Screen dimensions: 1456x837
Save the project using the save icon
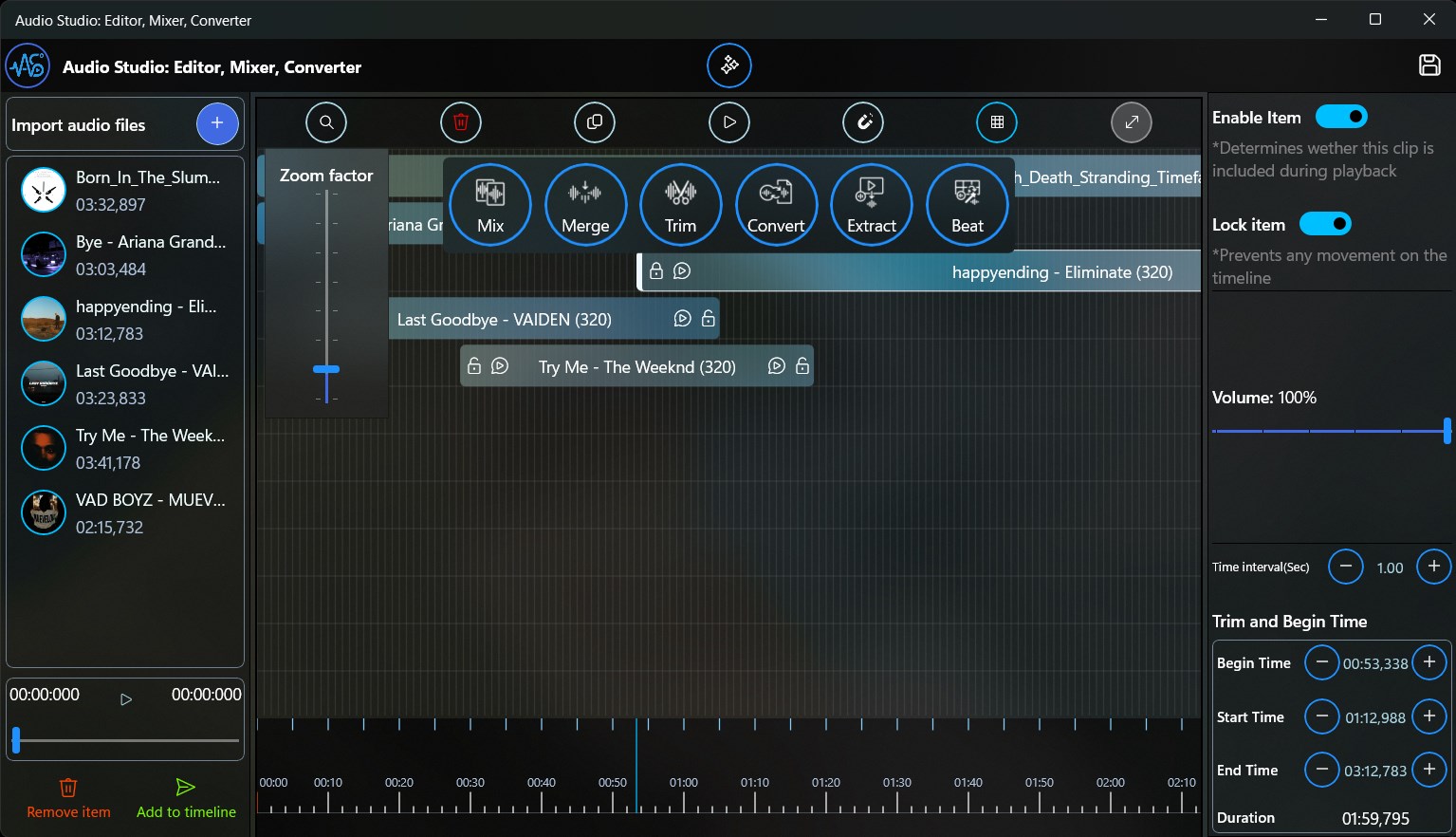pyautogui.click(x=1430, y=65)
